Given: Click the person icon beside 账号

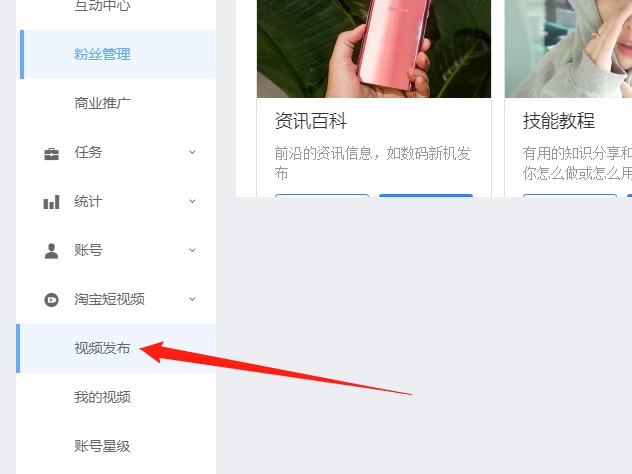Looking at the screenshot, I should (51, 251).
